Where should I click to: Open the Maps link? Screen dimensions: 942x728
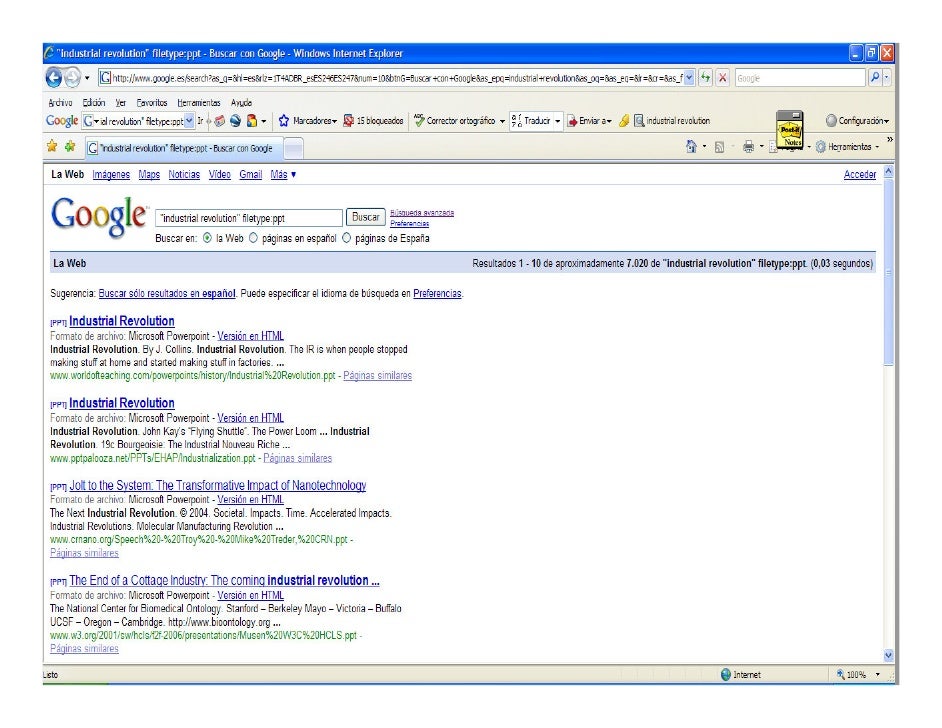[x=149, y=175]
